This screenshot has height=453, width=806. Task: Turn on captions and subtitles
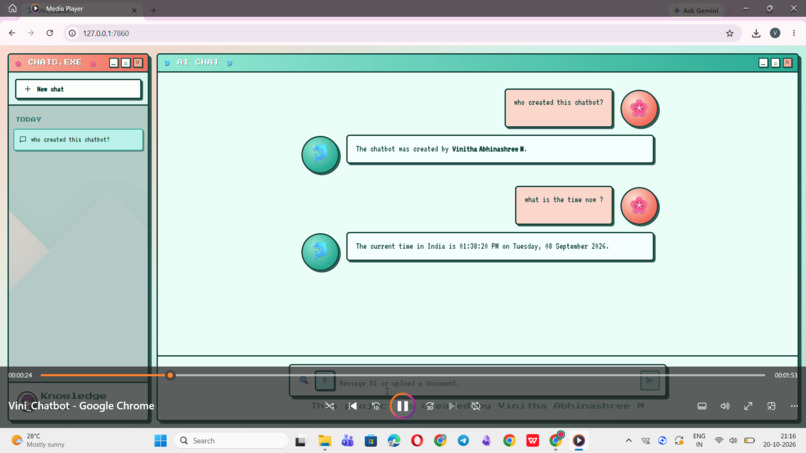(x=702, y=406)
